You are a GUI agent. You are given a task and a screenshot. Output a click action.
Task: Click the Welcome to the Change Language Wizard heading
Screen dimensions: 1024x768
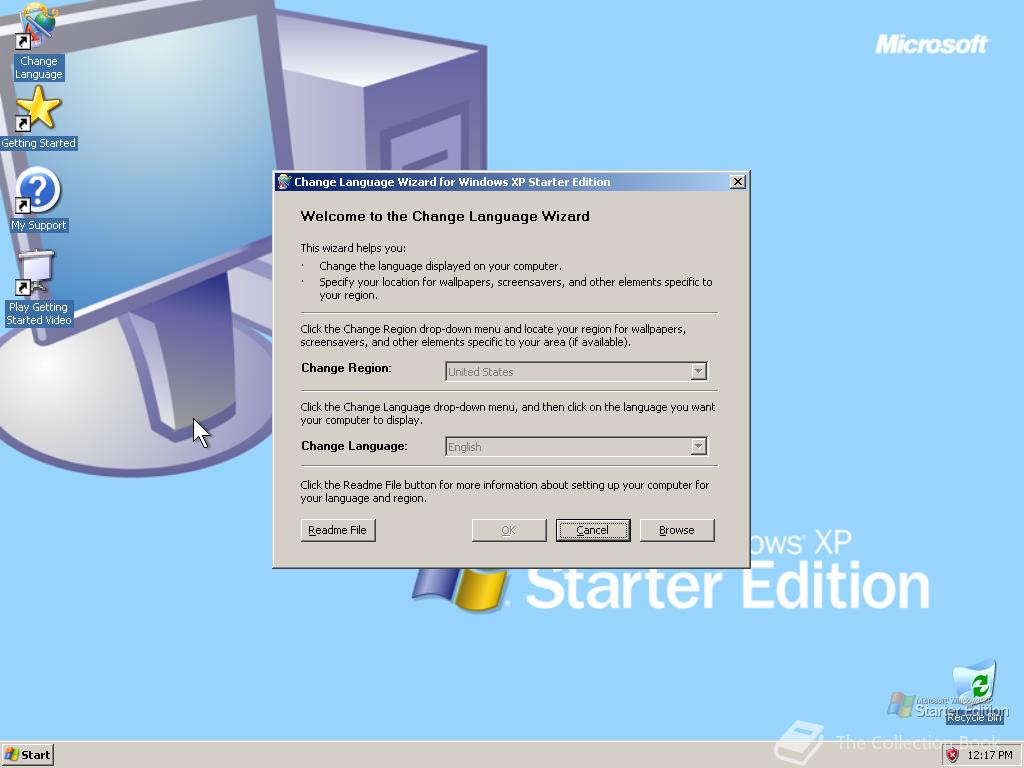(445, 216)
